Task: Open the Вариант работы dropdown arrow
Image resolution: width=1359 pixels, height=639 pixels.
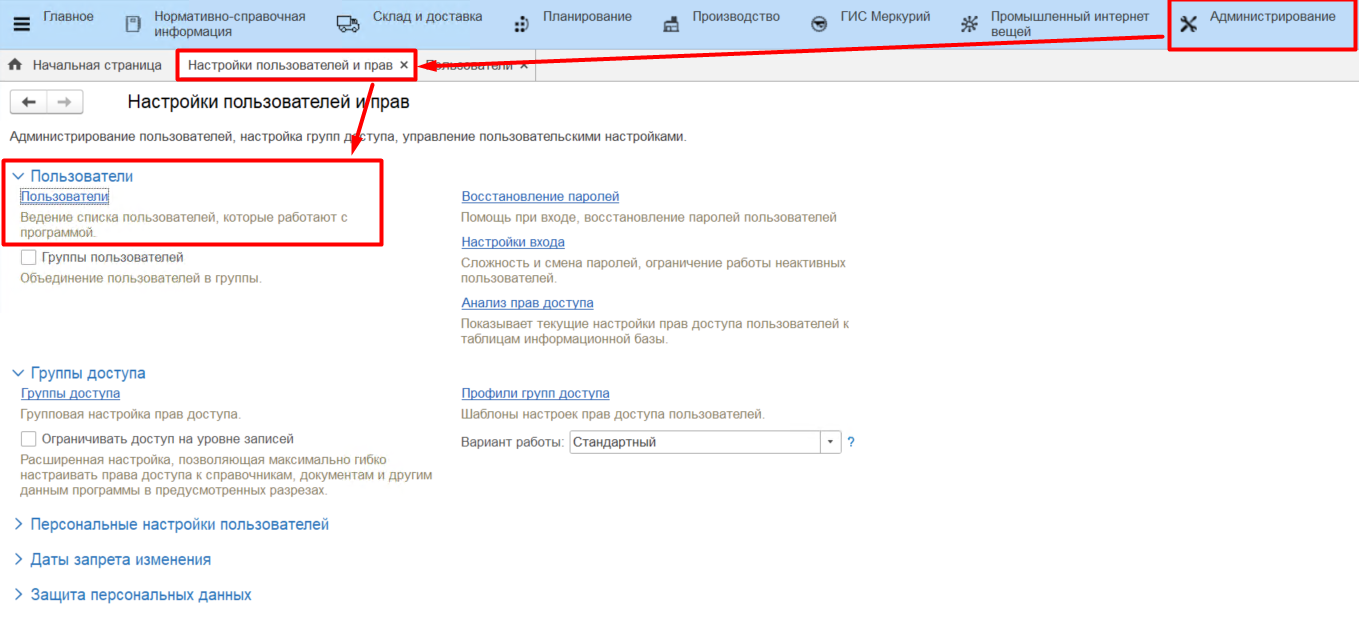Action: (x=831, y=442)
